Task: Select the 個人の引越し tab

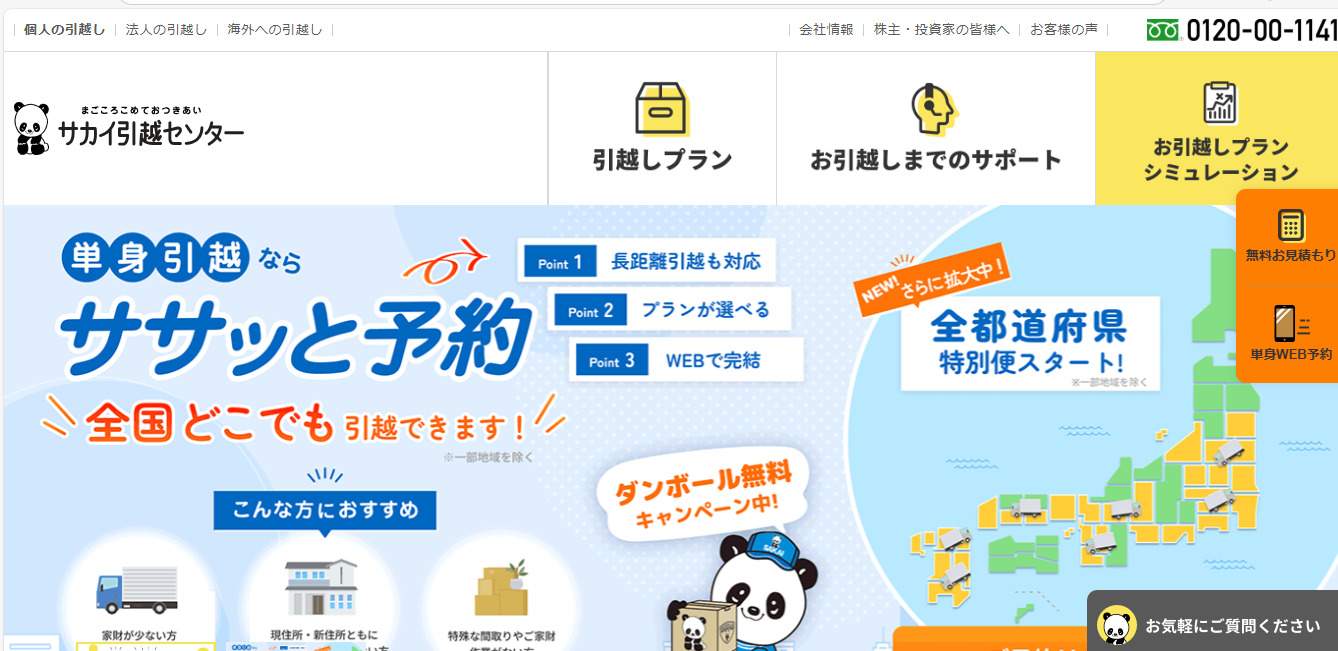Action: coord(64,30)
